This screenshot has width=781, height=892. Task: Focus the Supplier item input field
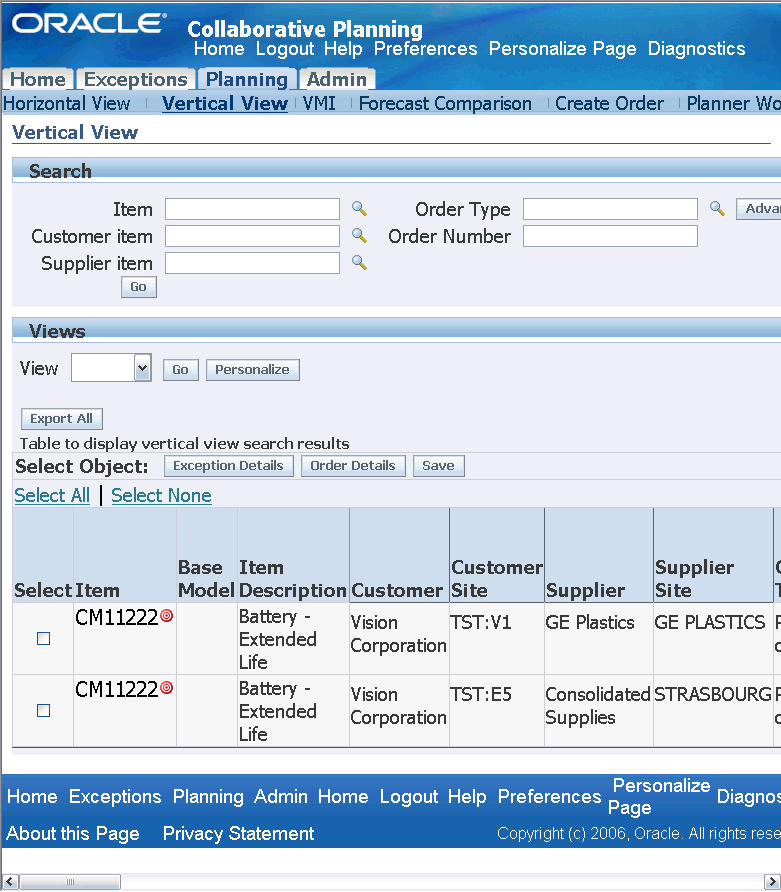point(253,263)
